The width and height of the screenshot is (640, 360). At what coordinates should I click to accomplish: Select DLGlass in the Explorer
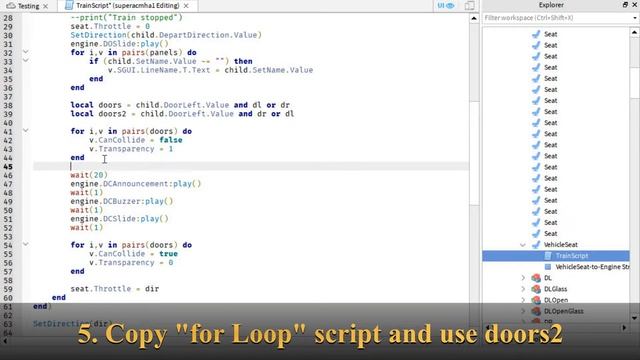[x=555, y=289]
